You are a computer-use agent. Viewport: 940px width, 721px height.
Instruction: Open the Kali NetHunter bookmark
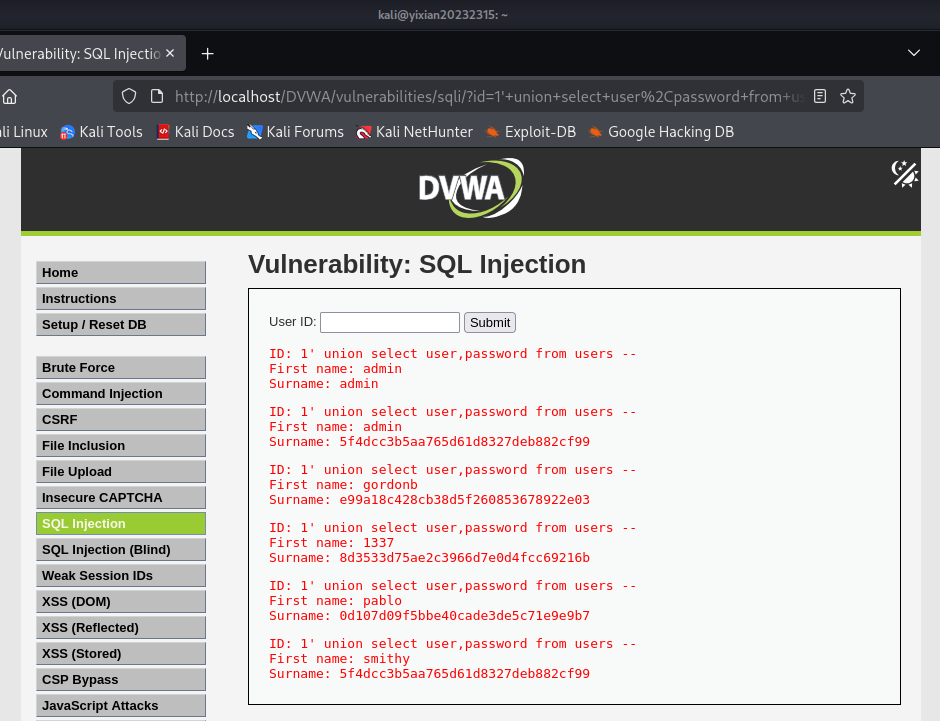(414, 132)
